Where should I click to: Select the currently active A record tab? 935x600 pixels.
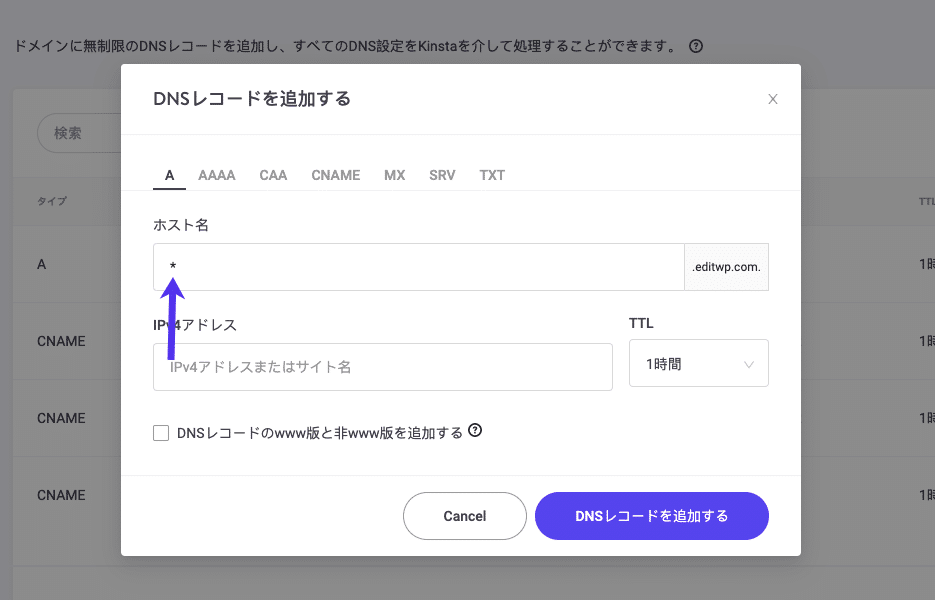point(168,175)
